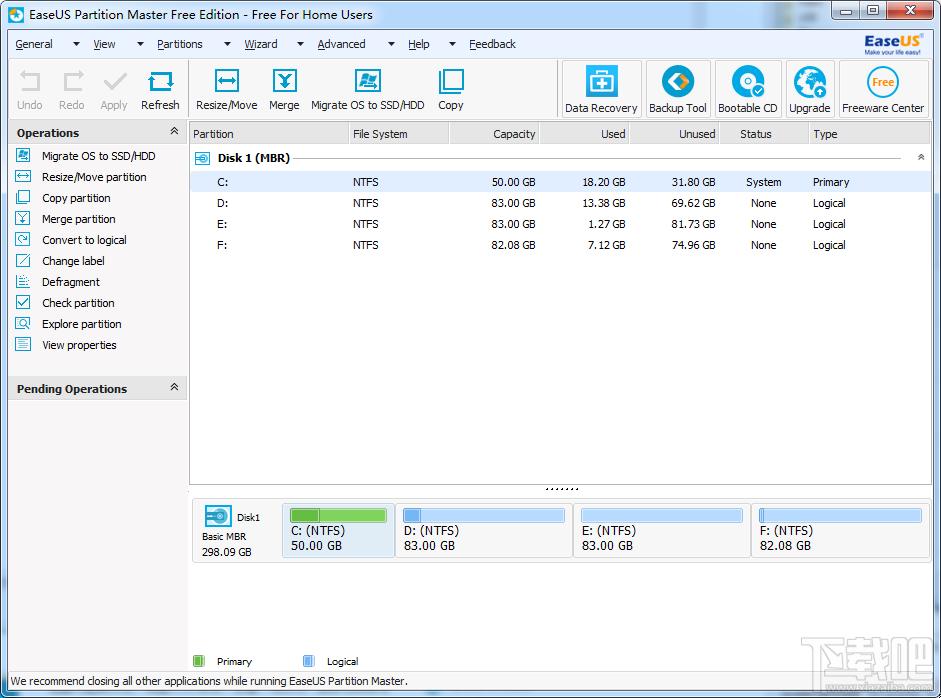The width and height of the screenshot is (941, 698).
Task: Click the Copy toolbar icon
Action: coord(451,81)
